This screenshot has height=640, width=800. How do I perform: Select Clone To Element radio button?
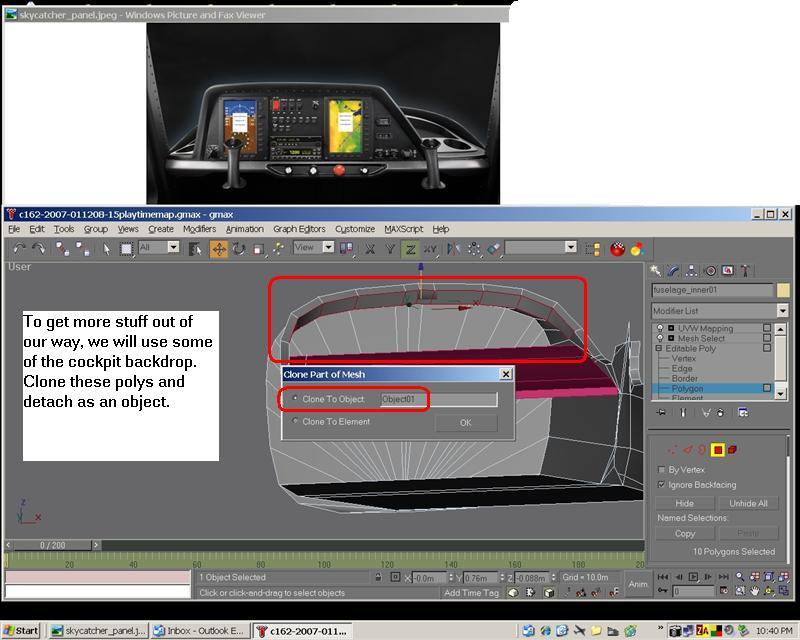click(x=295, y=421)
